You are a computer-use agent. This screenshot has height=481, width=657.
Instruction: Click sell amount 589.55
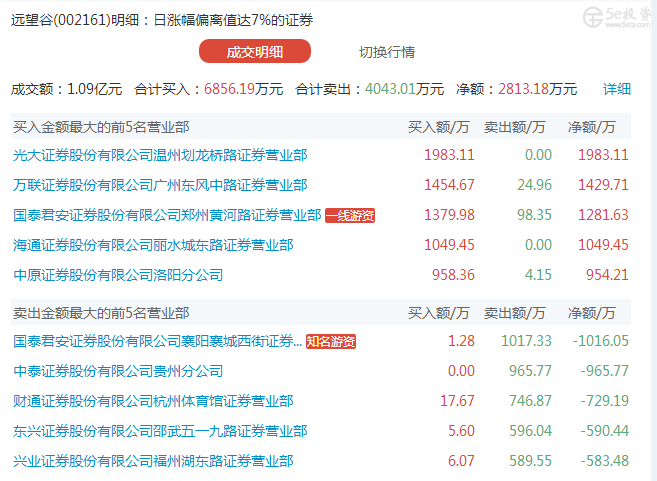tap(530, 461)
